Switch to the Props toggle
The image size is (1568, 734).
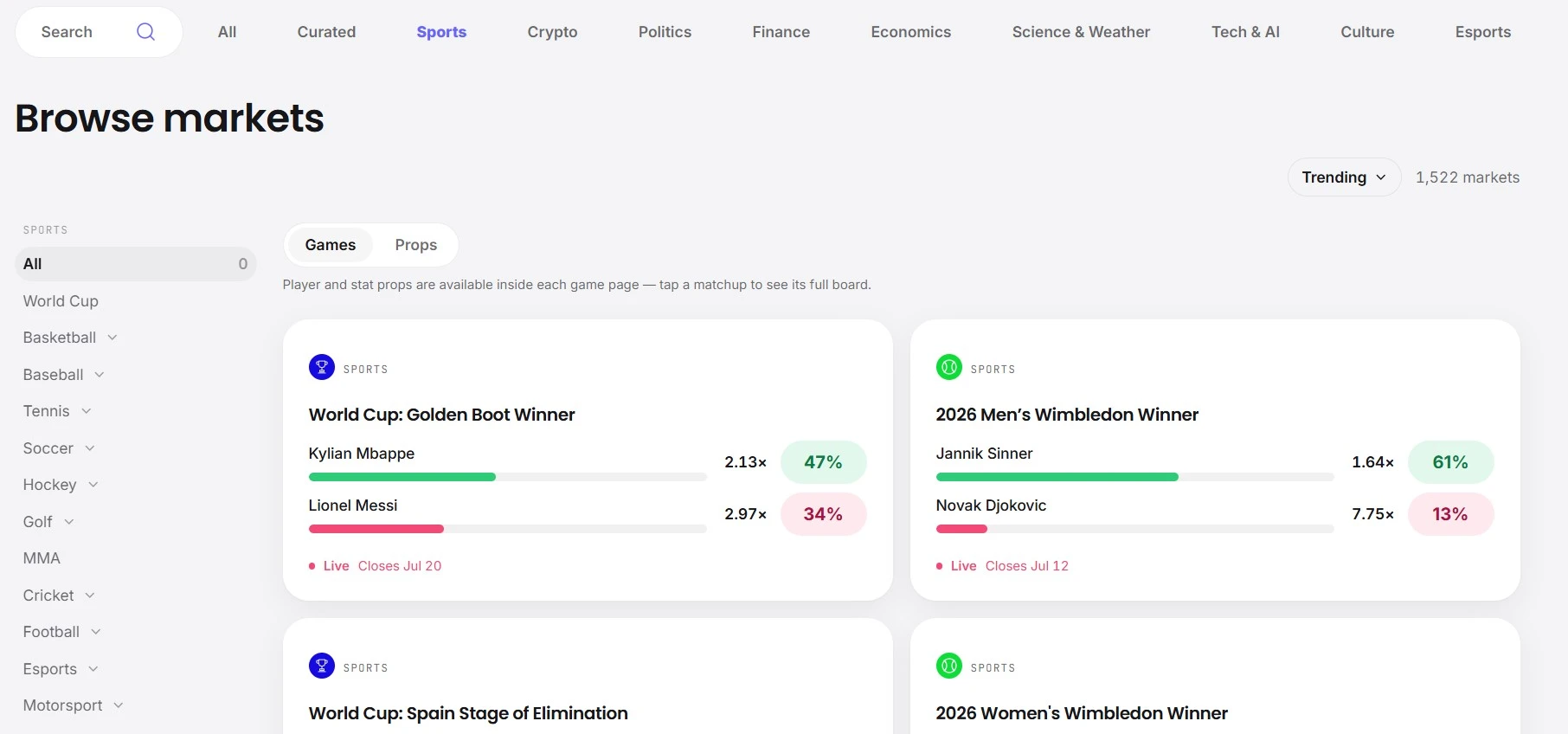tap(416, 245)
